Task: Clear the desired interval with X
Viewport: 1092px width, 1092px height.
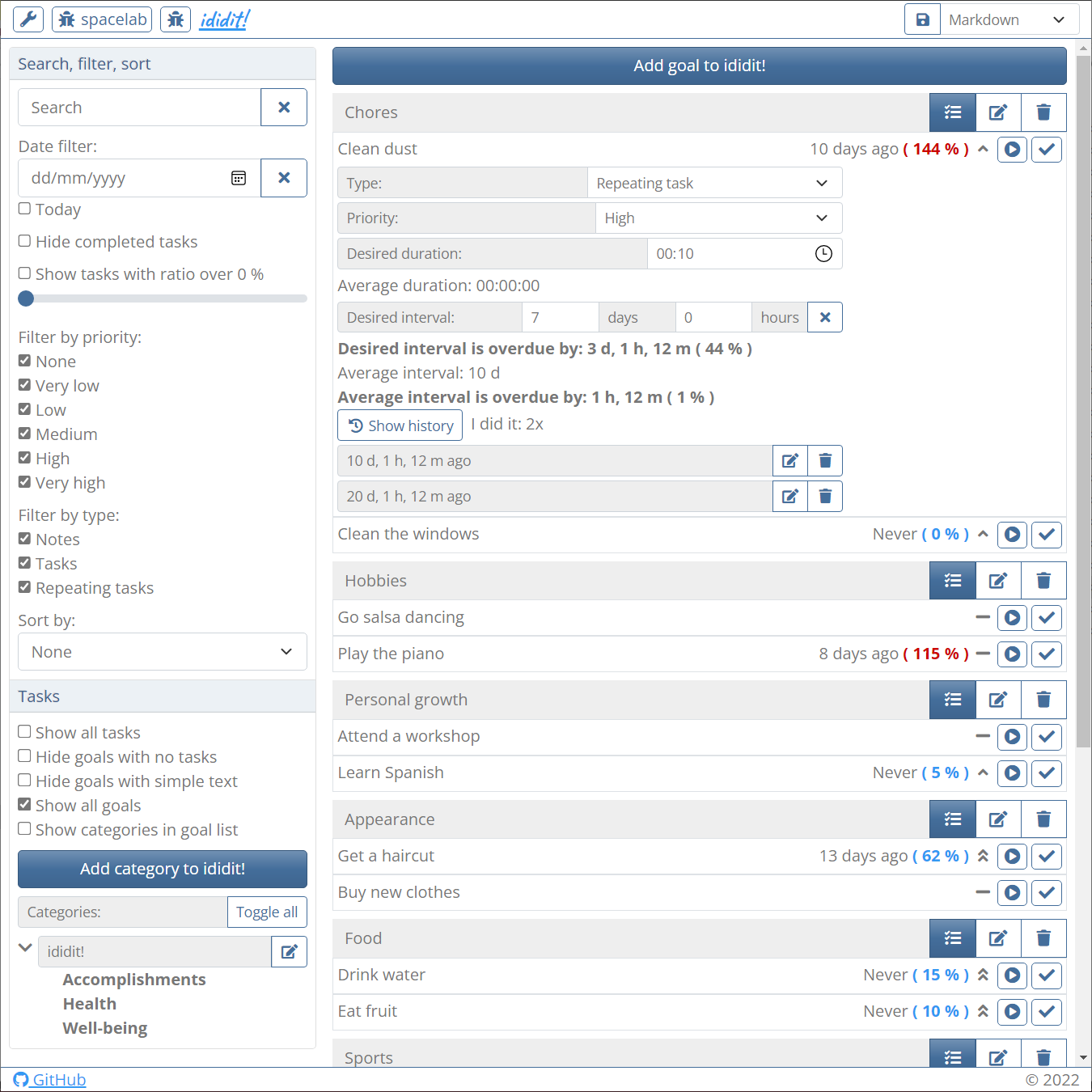Action: 825,317
